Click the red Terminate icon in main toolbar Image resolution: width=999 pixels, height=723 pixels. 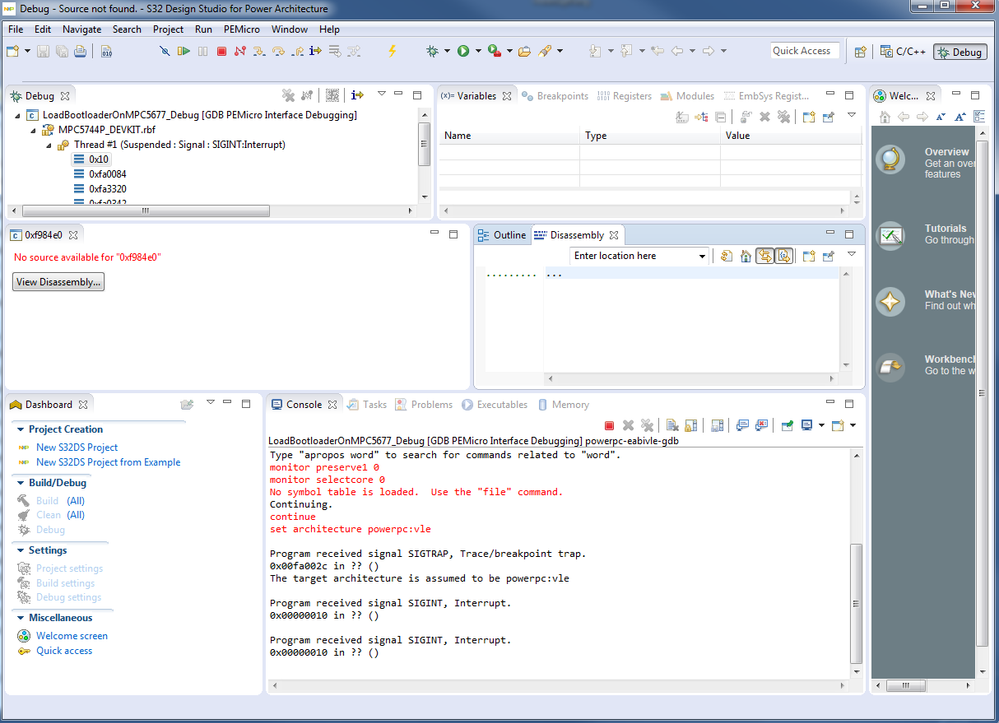click(221, 51)
